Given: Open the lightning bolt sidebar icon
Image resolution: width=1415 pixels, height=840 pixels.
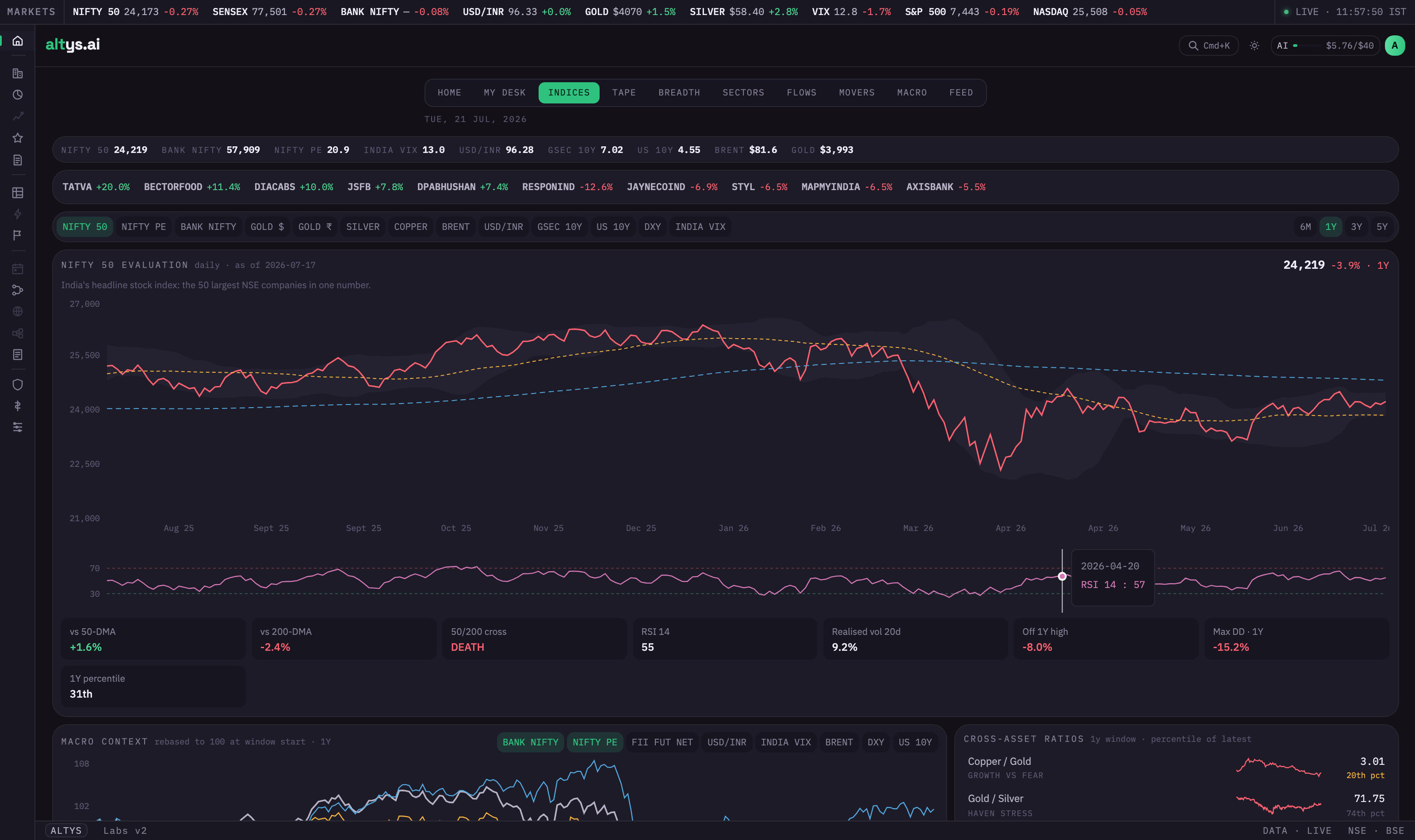Looking at the screenshot, I should (x=18, y=214).
